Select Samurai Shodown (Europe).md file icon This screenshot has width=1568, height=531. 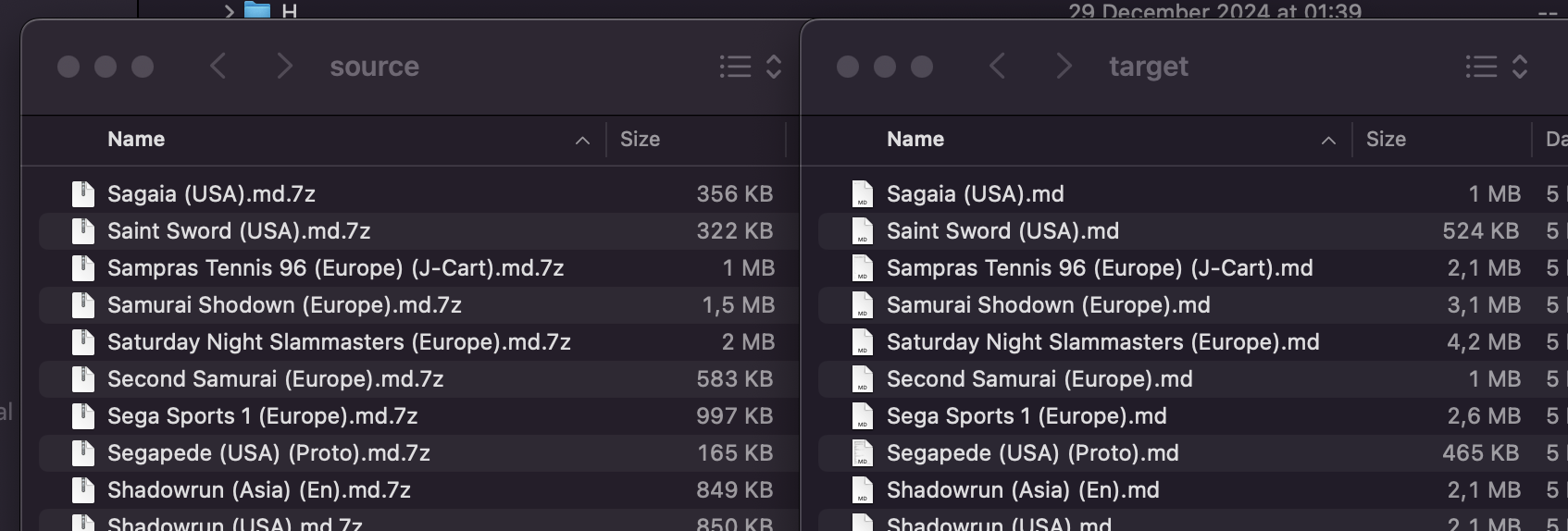click(x=863, y=304)
